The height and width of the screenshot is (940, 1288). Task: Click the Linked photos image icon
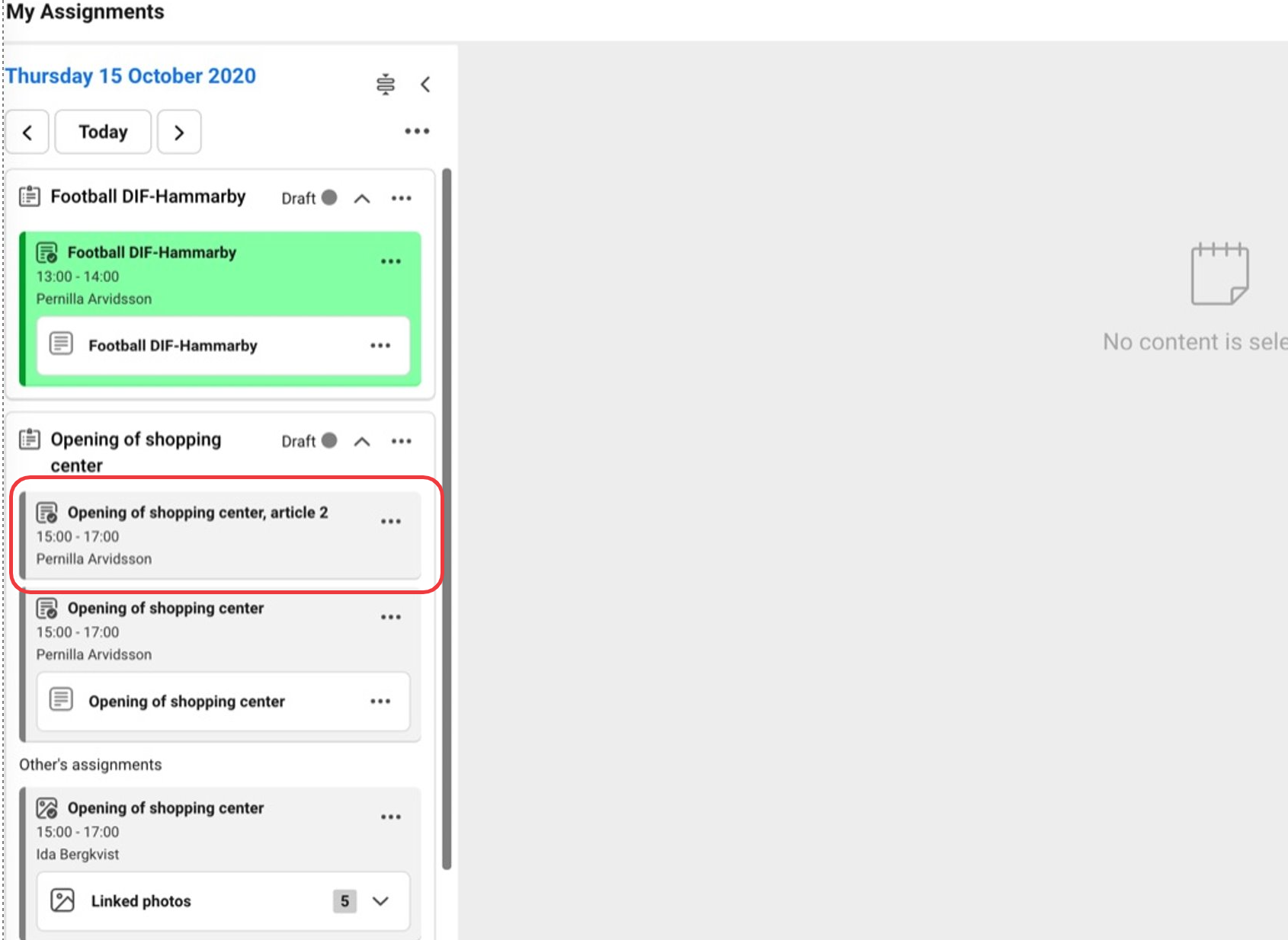point(62,900)
